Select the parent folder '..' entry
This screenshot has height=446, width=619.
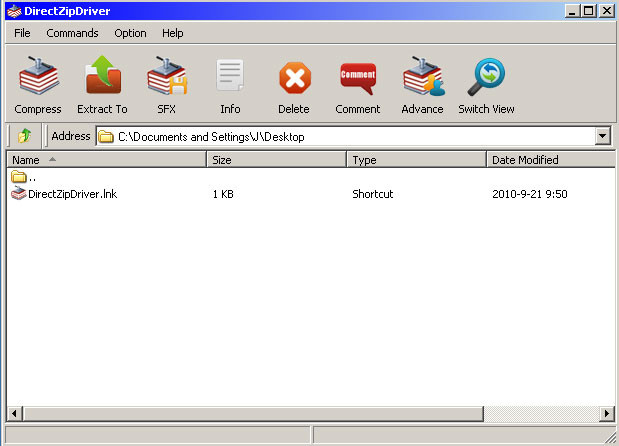tap(24, 177)
